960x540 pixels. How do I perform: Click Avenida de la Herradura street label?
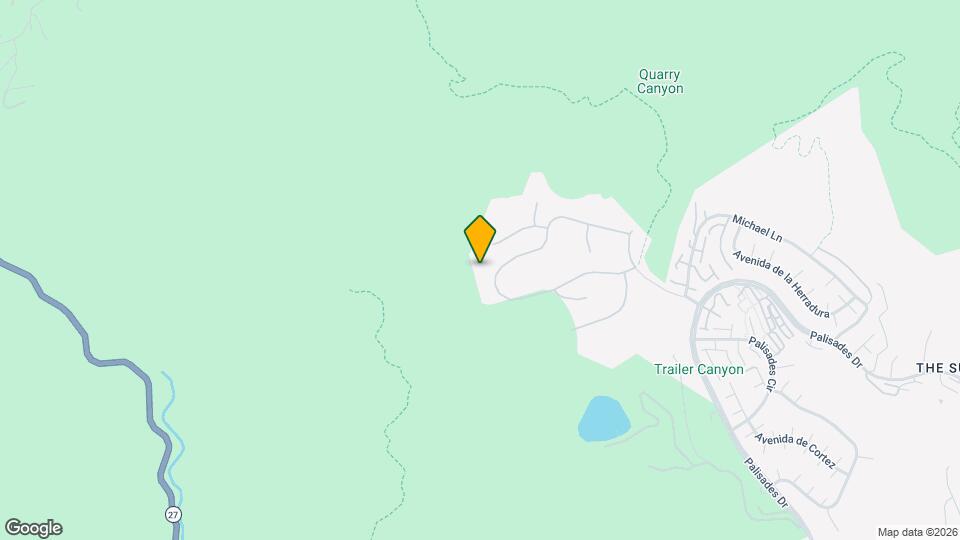pos(781,284)
